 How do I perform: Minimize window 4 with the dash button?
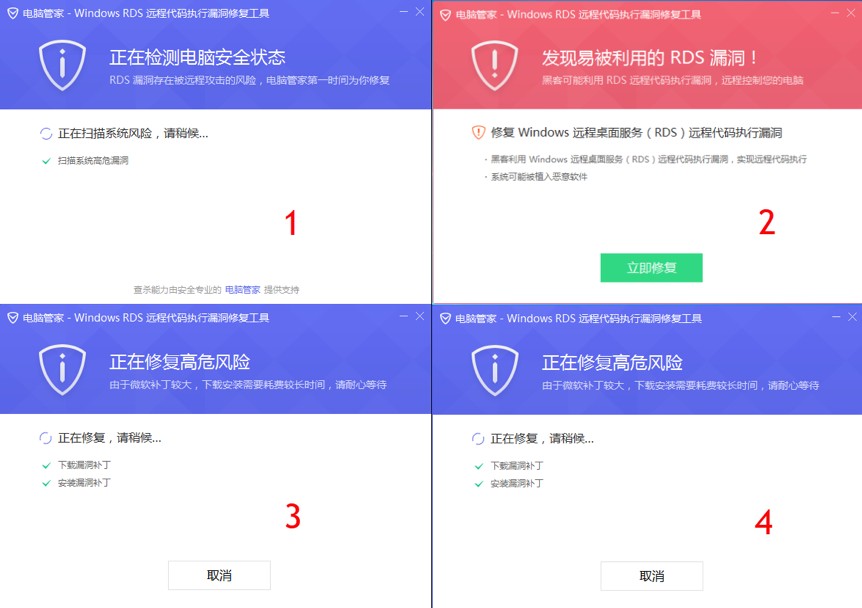pos(836,317)
